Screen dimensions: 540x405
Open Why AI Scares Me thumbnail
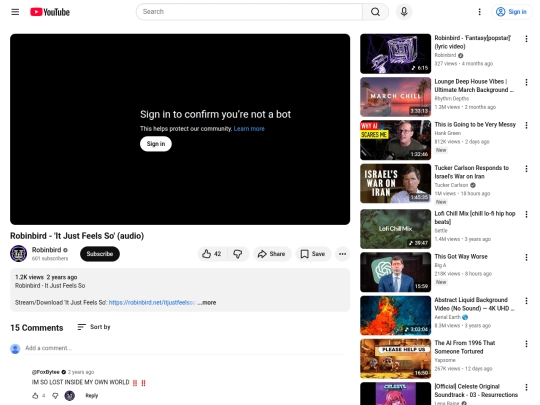pyautogui.click(x=395, y=140)
